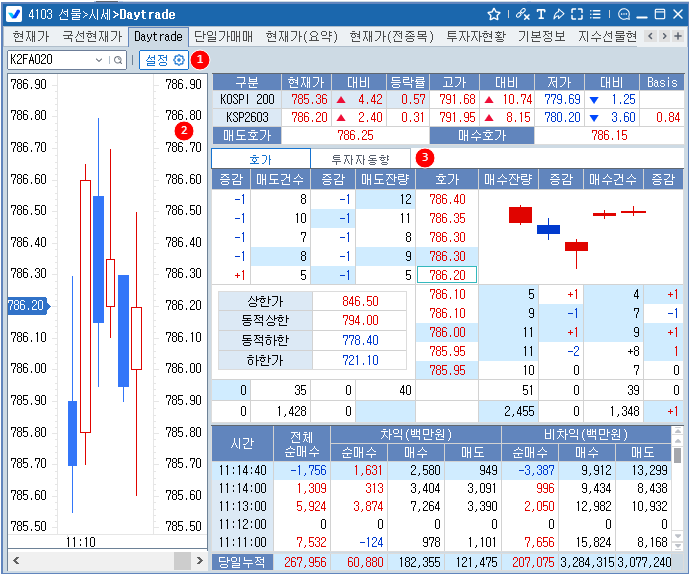Click the 설정 settings button
The width and height of the screenshot is (690, 575).
163,59
